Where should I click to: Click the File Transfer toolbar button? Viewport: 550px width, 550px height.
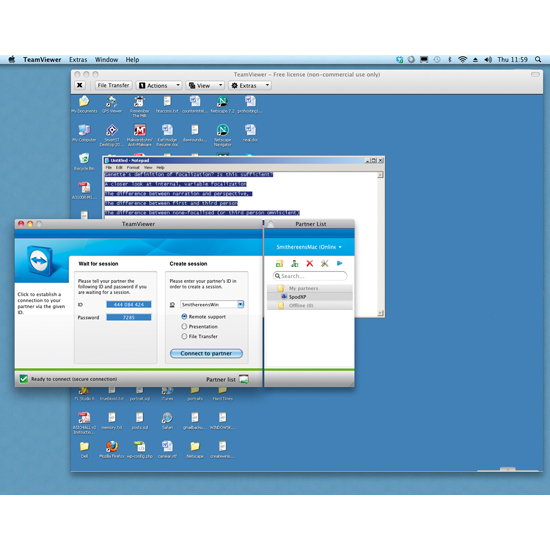pyautogui.click(x=113, y=85)
